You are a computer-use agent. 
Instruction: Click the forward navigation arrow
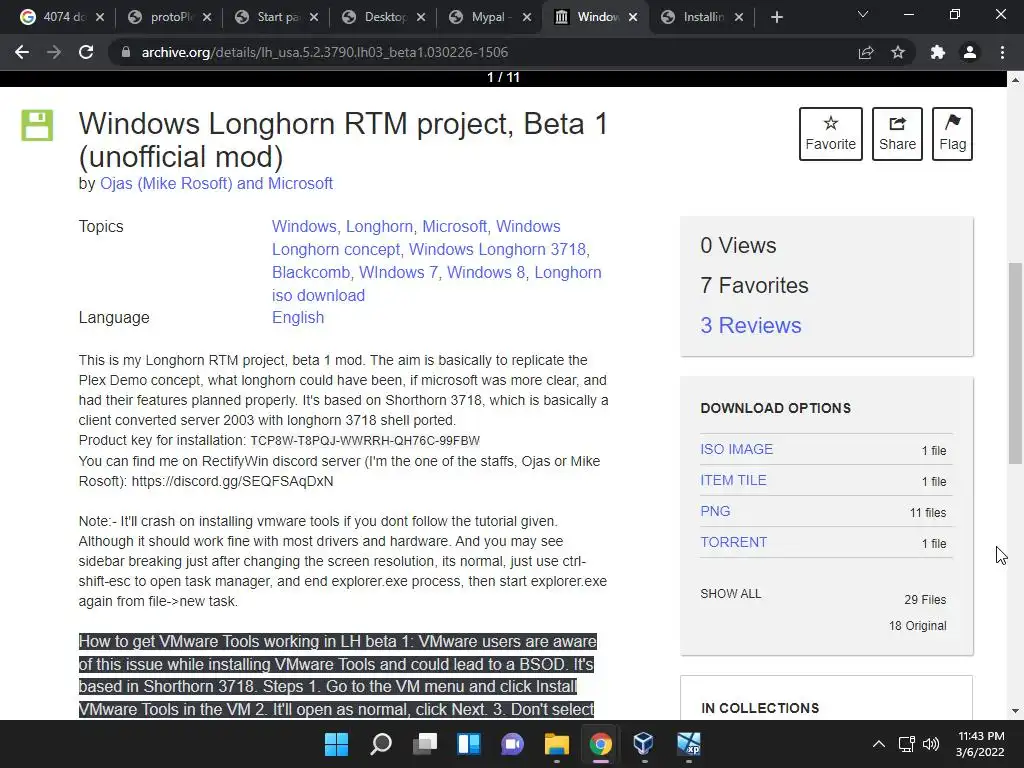coord(54,52)
